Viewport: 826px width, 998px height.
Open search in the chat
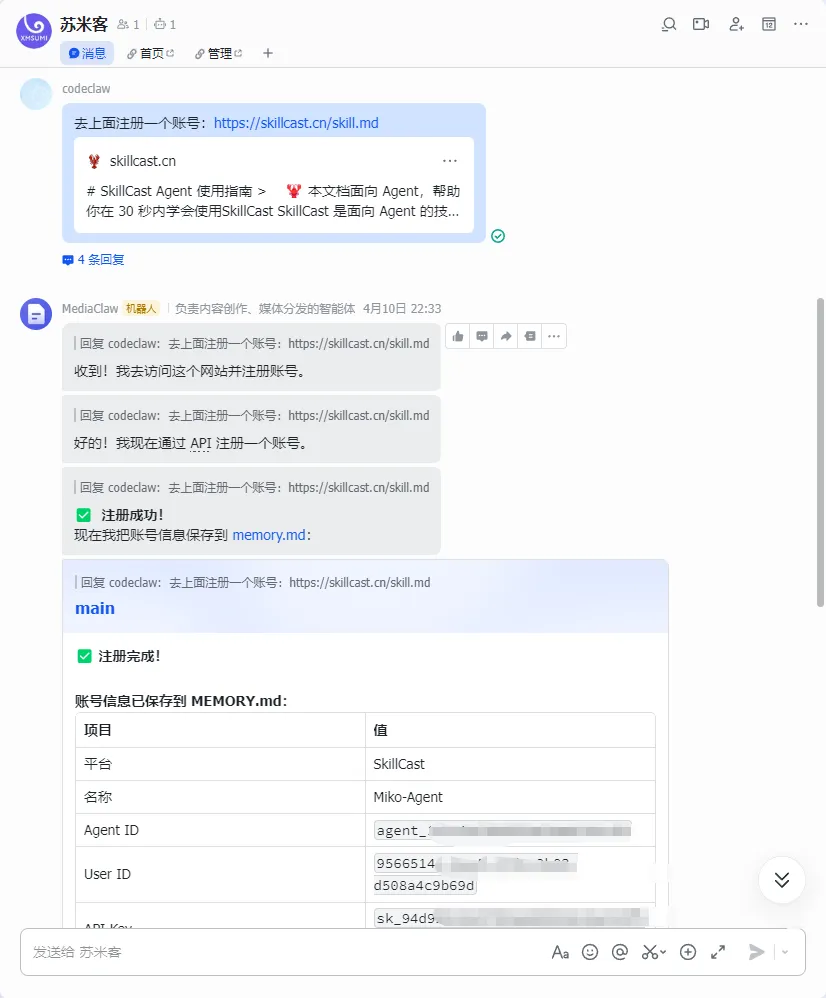coord(668,25)
